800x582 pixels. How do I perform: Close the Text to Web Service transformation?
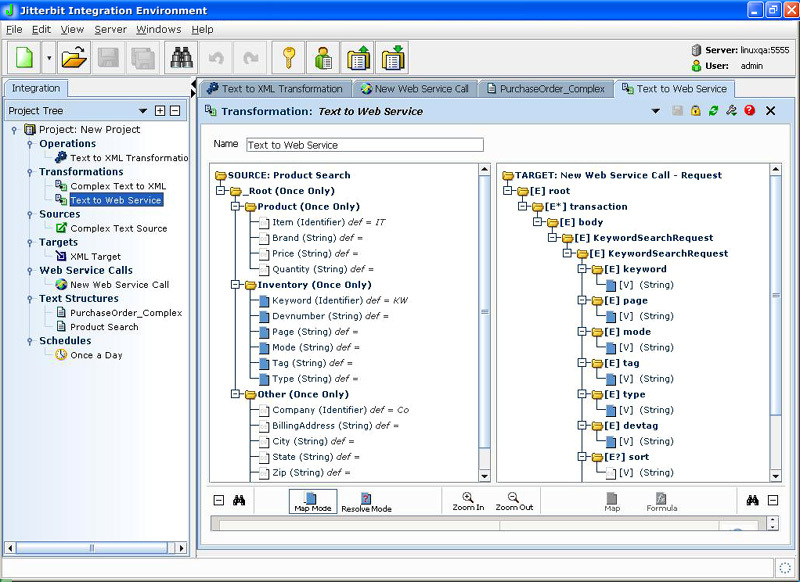point(770,111)
